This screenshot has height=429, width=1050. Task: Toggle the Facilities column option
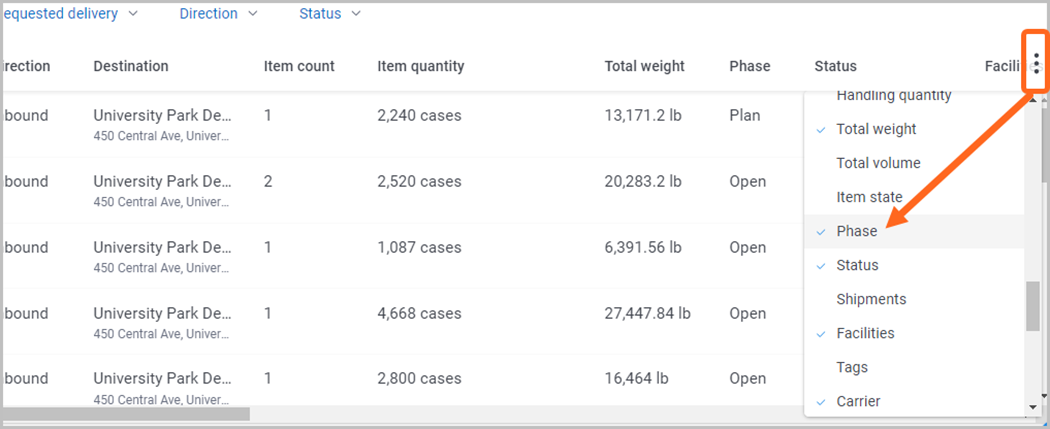point(914,333)
